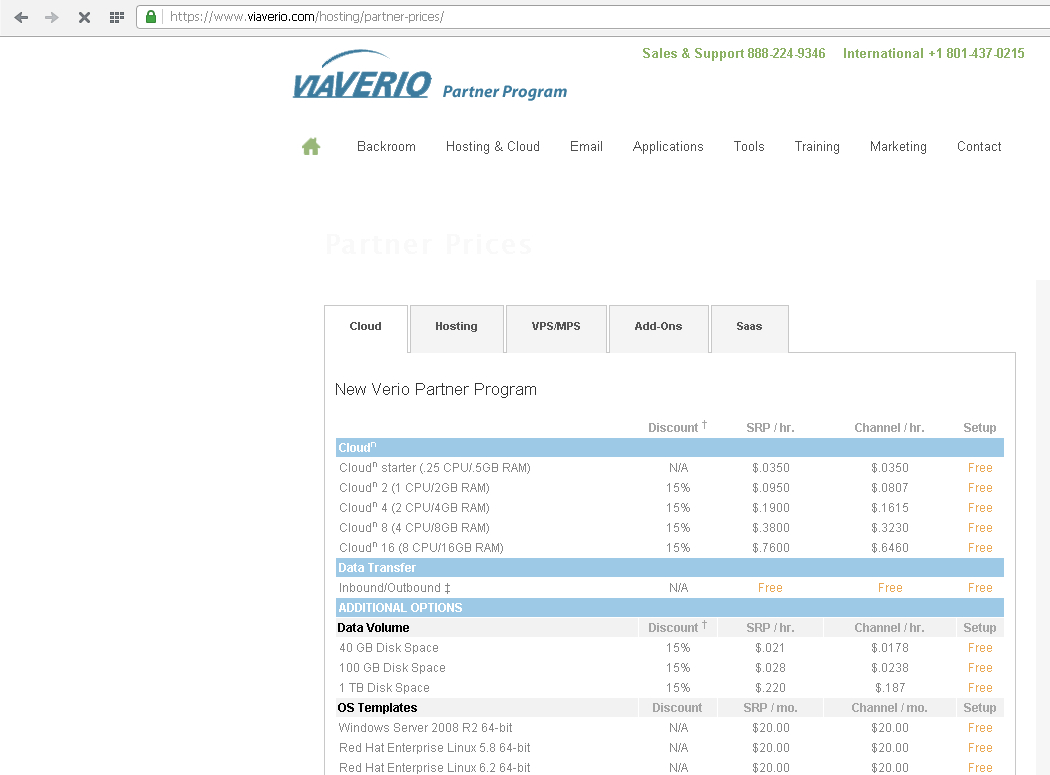Click the Cloud n 16 (8 CPU/16GB RAM) row
This screenshot has width=1050, height=775.
point(670,548)
